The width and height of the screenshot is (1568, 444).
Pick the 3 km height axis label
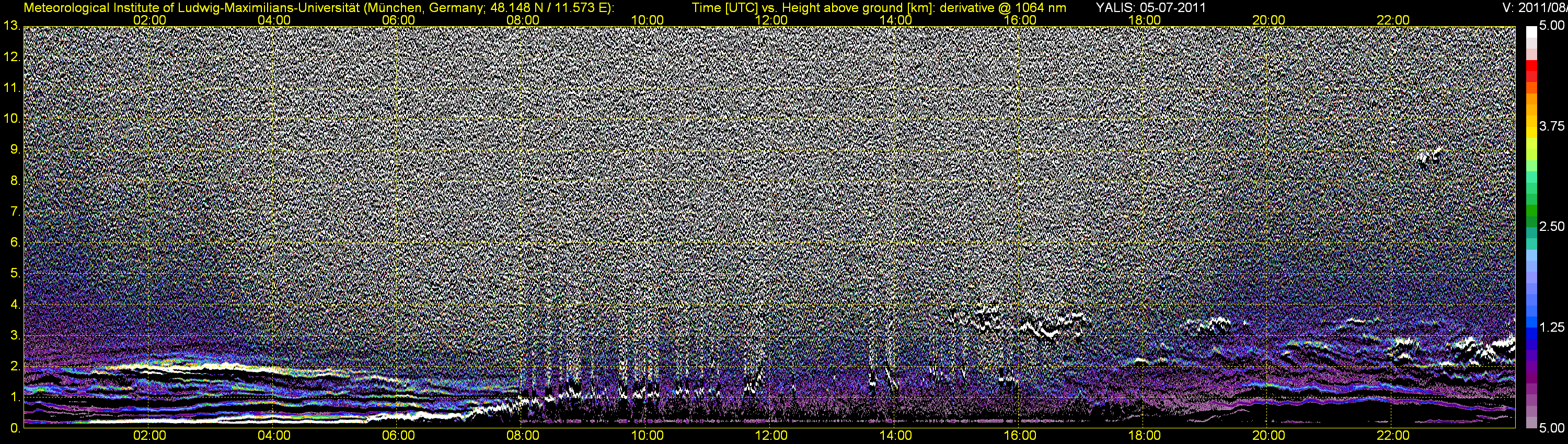[15, 335]
